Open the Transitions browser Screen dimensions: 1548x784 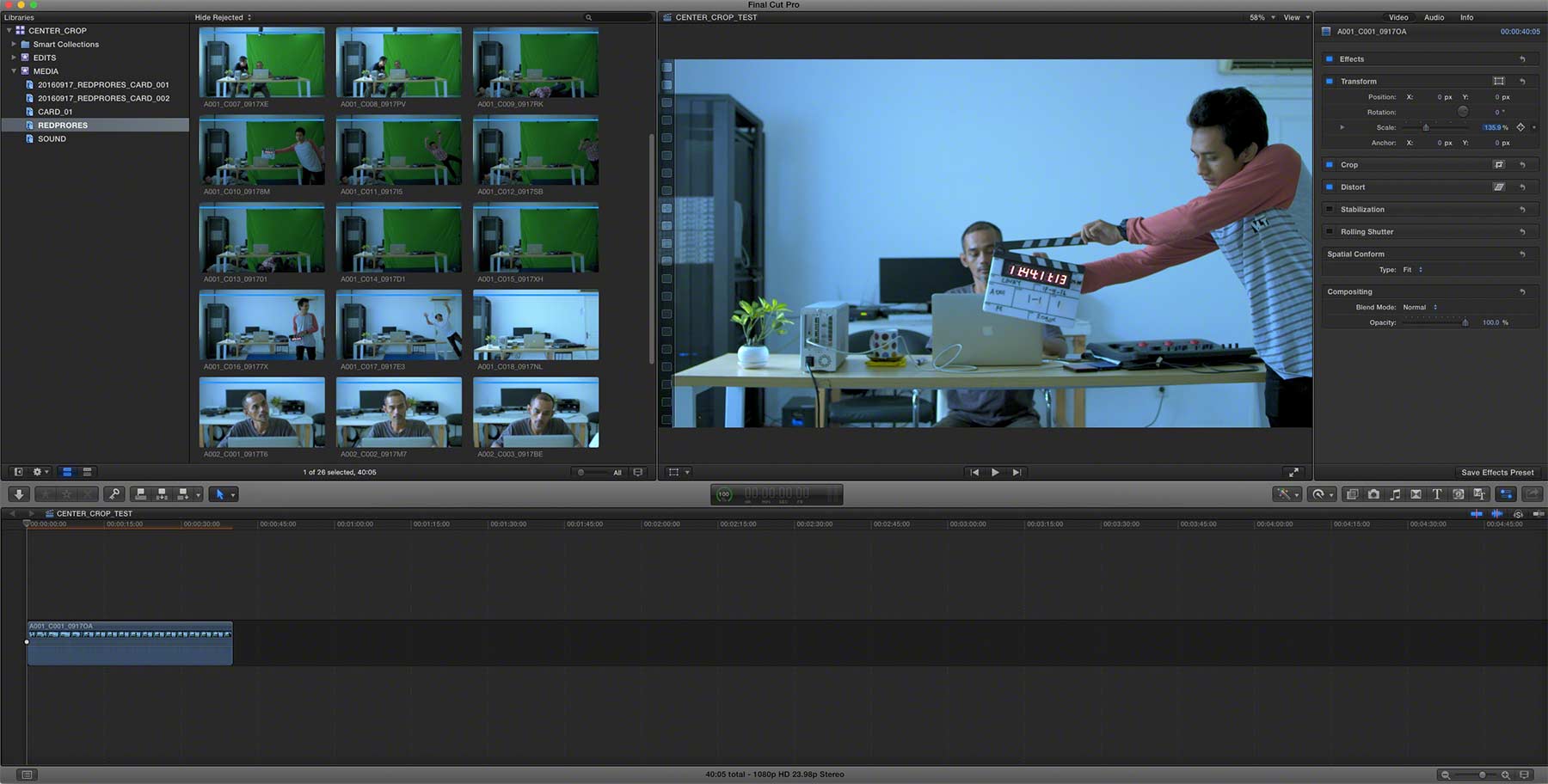coord(1416,494)
